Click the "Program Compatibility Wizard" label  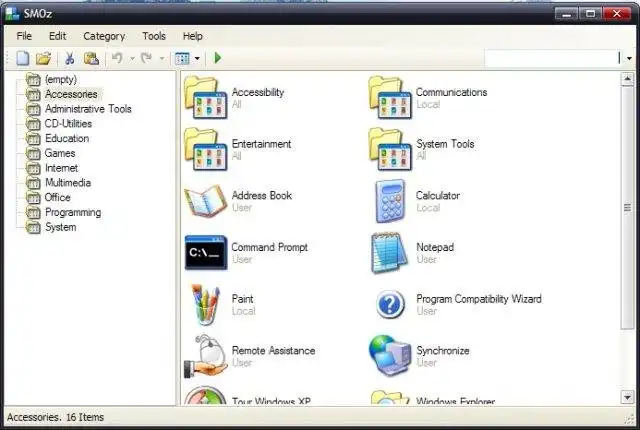479,299
